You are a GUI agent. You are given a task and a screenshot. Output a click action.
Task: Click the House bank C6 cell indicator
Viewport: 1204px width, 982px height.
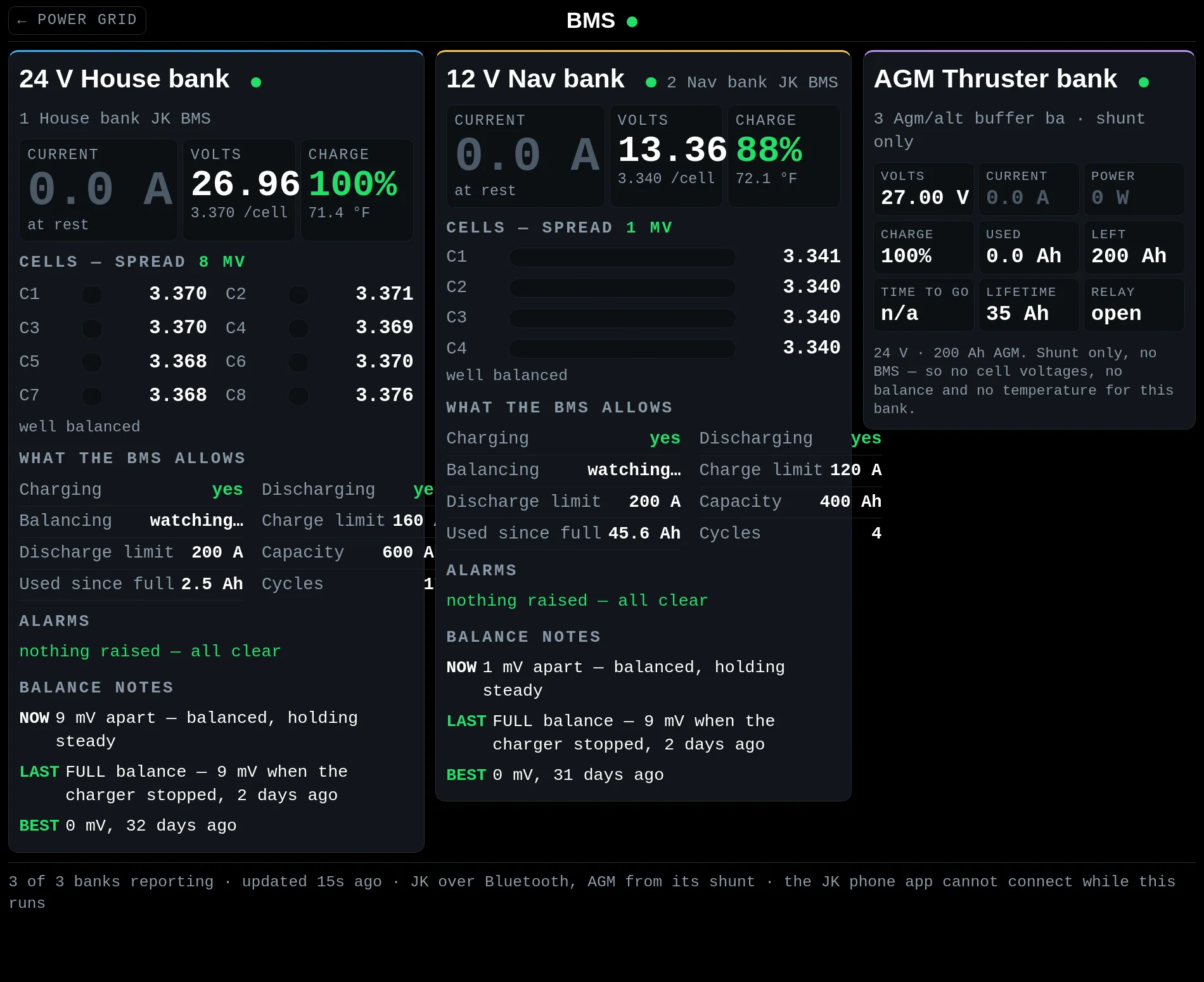[298, 362]
